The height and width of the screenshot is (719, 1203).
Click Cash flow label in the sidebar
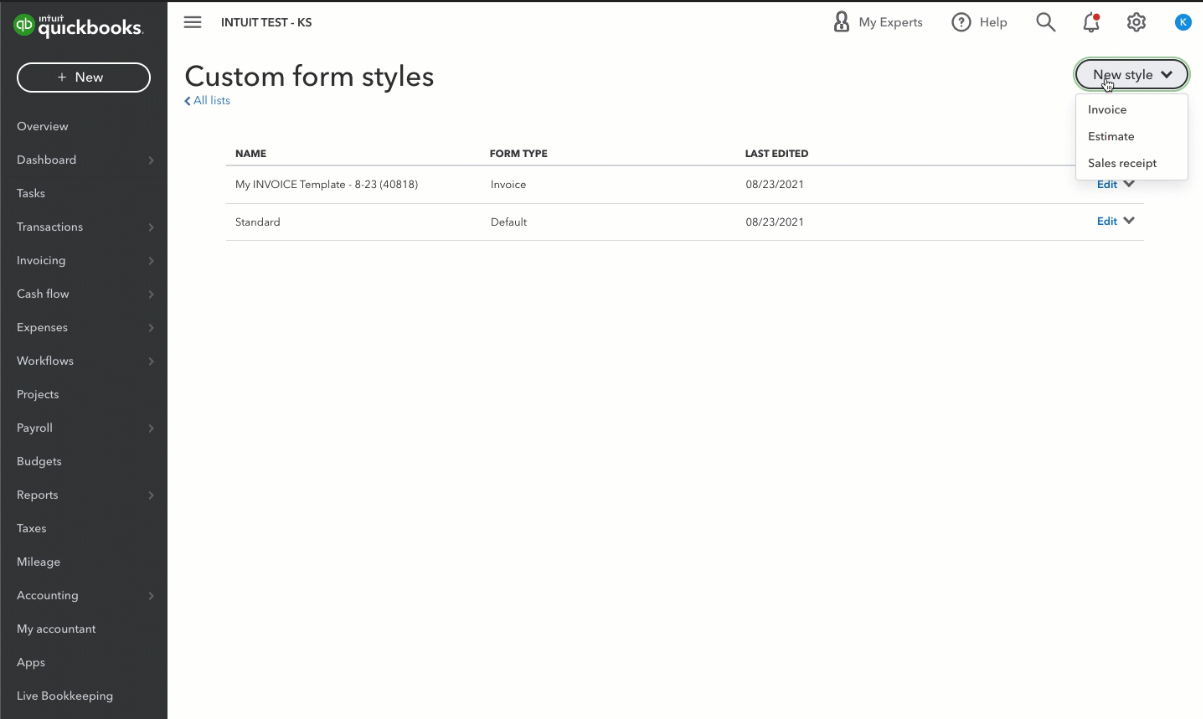pos(43,294)
